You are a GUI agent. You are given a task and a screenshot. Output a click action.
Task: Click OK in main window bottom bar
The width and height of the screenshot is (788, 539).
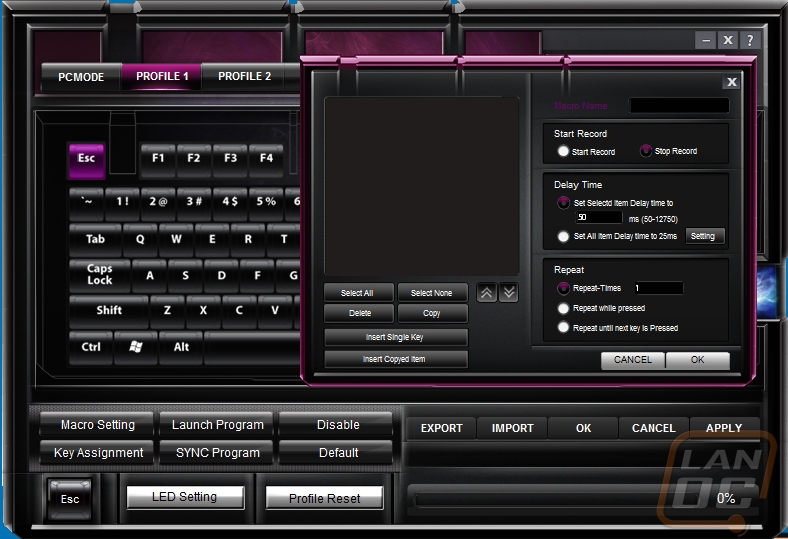(x=583, y=428)
